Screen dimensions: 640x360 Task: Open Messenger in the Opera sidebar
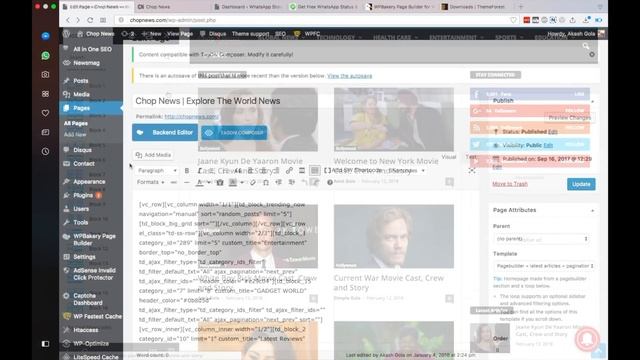click(45, 36)
